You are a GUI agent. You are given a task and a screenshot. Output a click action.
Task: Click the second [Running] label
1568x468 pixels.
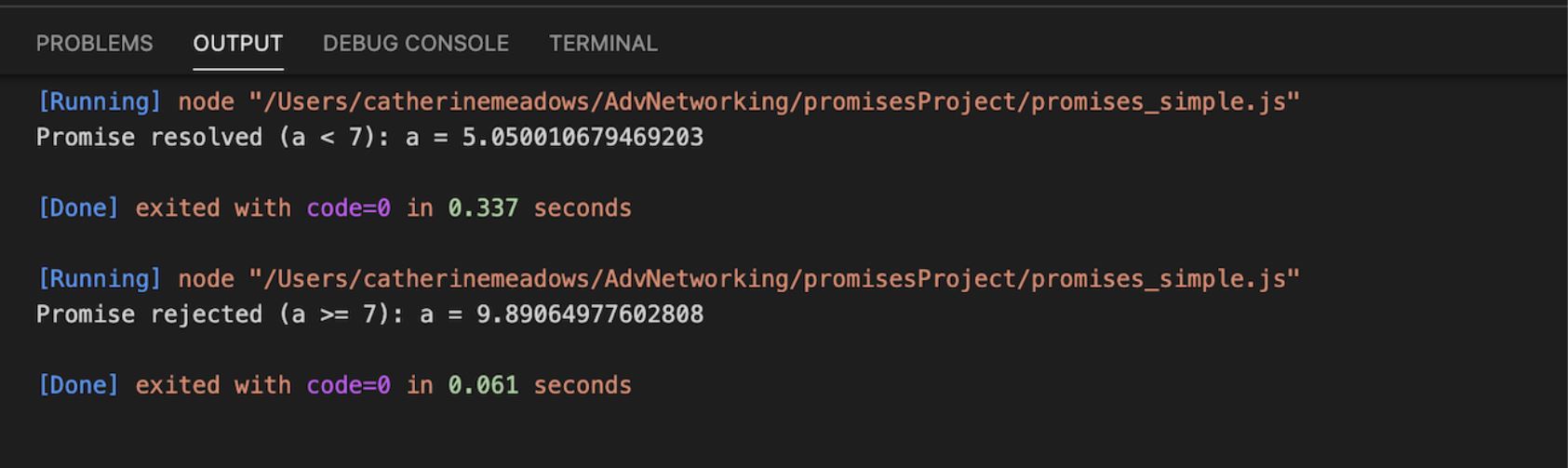pos(99,278)
